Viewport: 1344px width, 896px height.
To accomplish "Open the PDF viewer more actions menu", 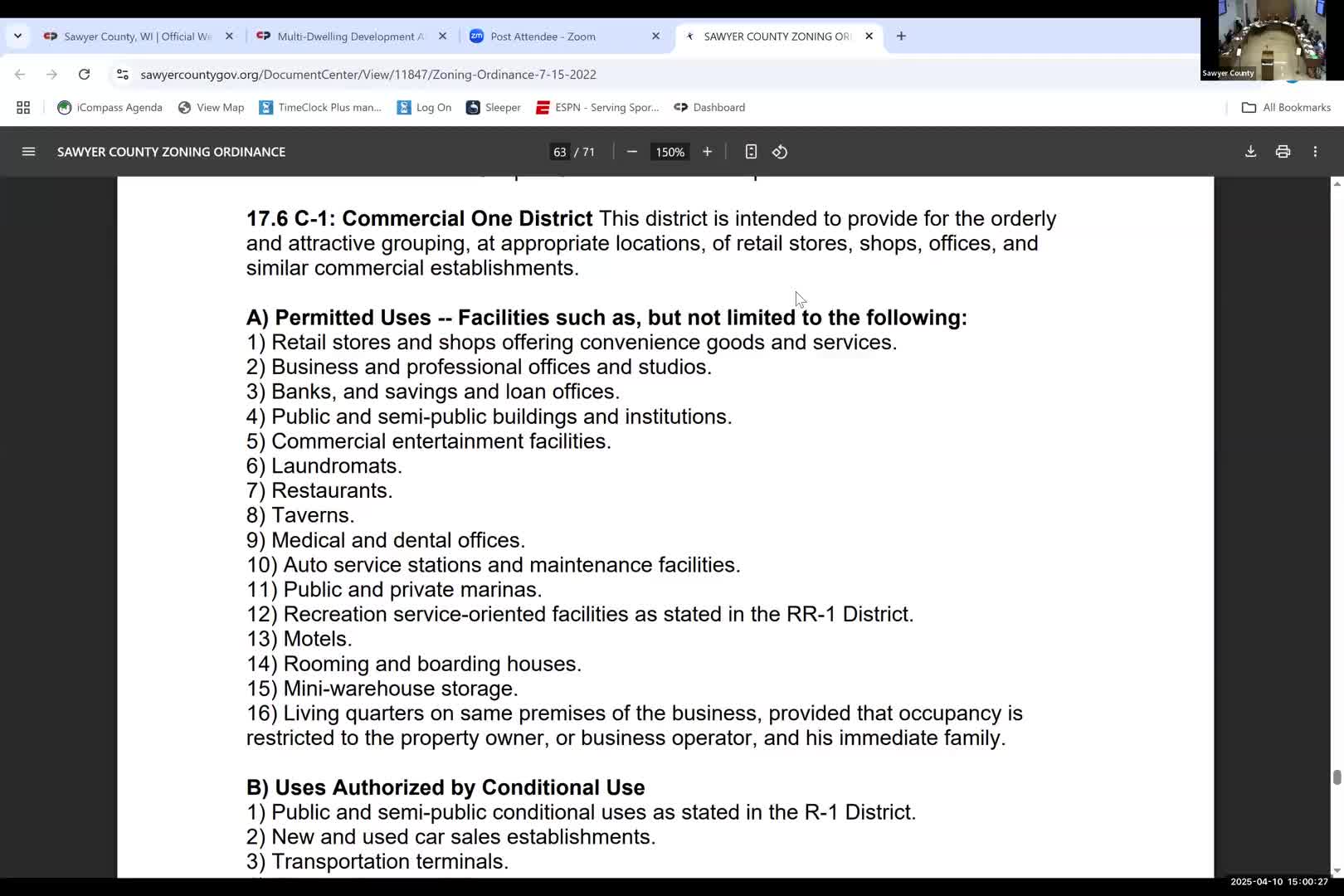I will [1315, 152].
